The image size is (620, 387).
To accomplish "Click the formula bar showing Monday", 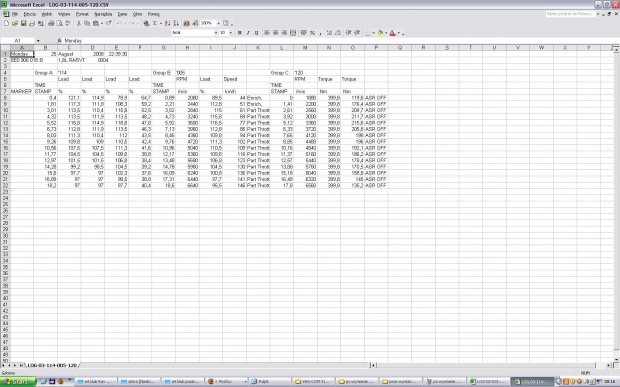I will point(340,41).
